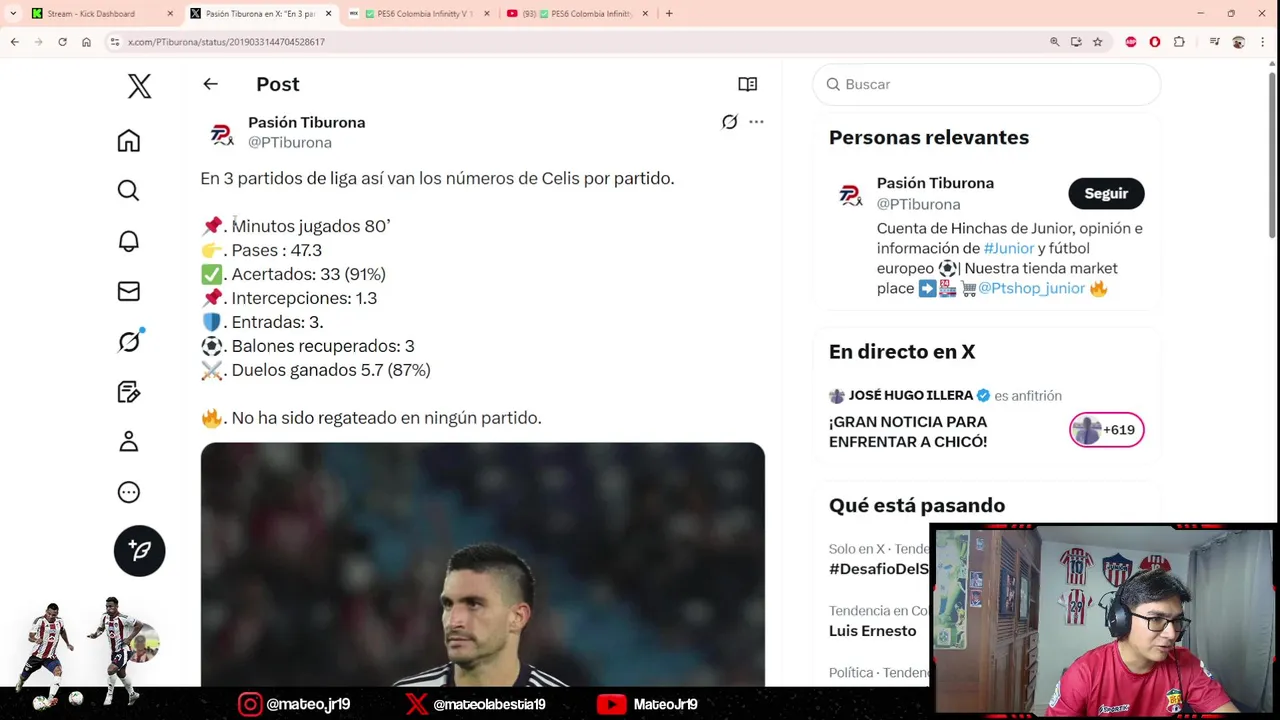The height and width of the screenshot is (720, 1280).
Task: Open @PTiburona handle under the post author
Action: [x=290, y=142]
